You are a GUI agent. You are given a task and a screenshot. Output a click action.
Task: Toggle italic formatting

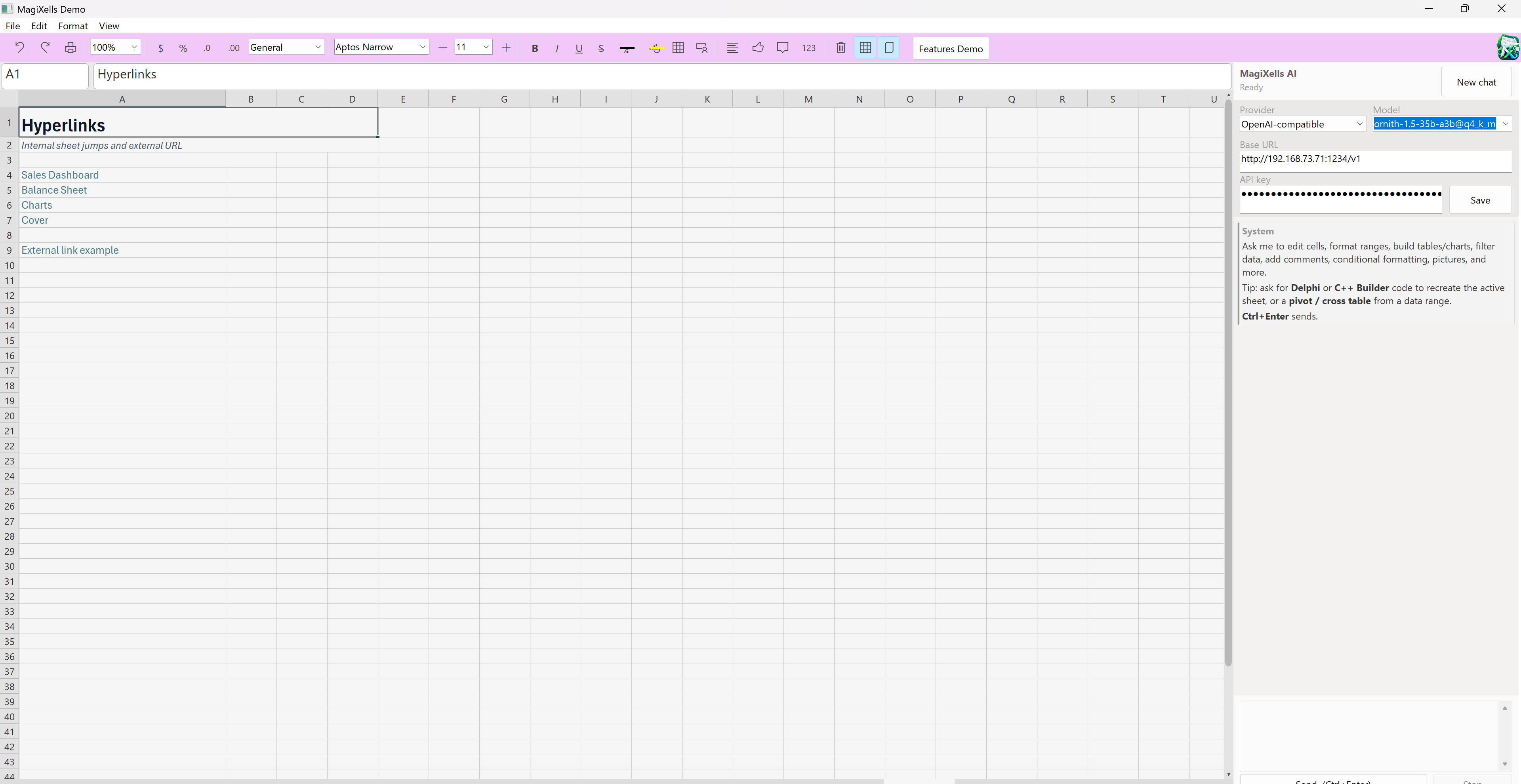click(557, 48)
